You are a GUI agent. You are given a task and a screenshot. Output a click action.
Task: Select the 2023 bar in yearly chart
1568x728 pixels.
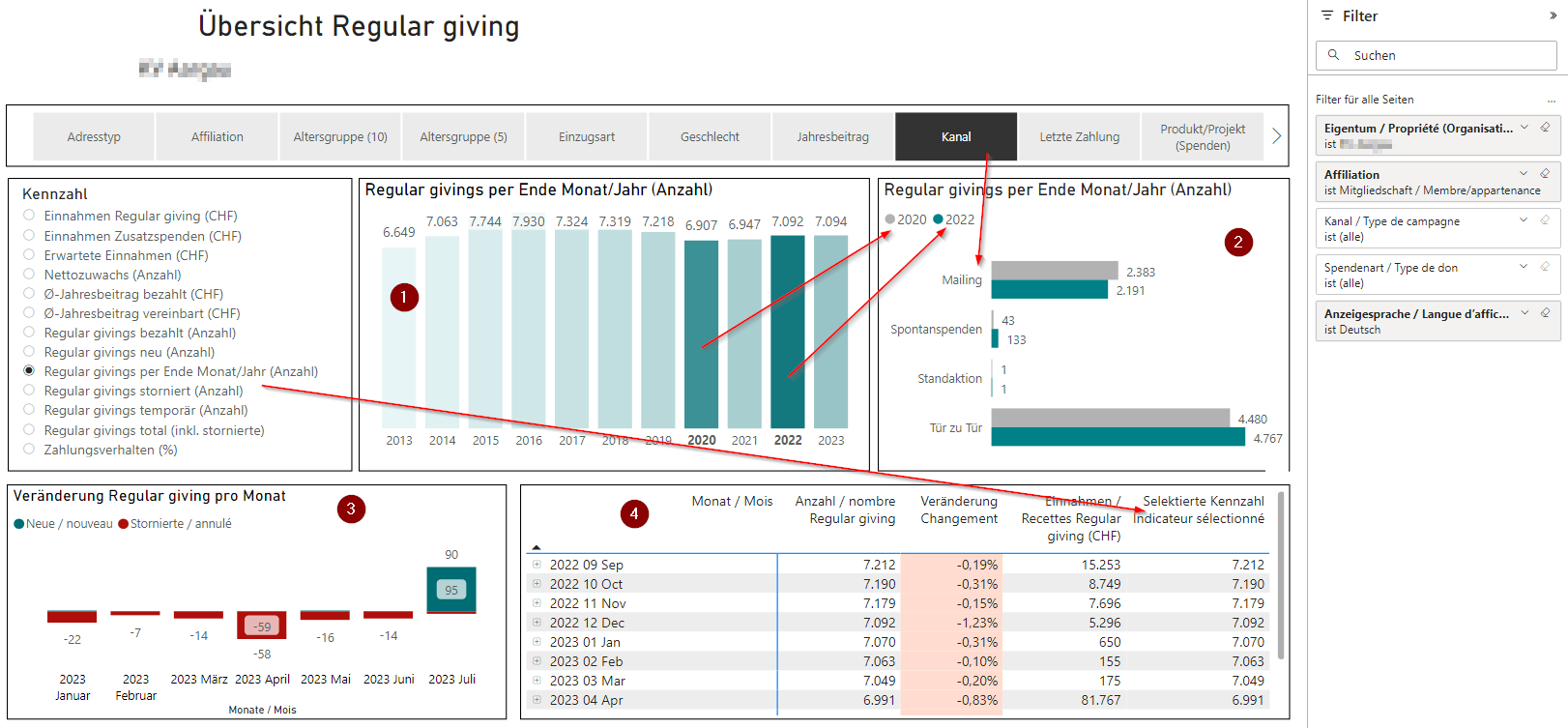[x=830, y=332]
